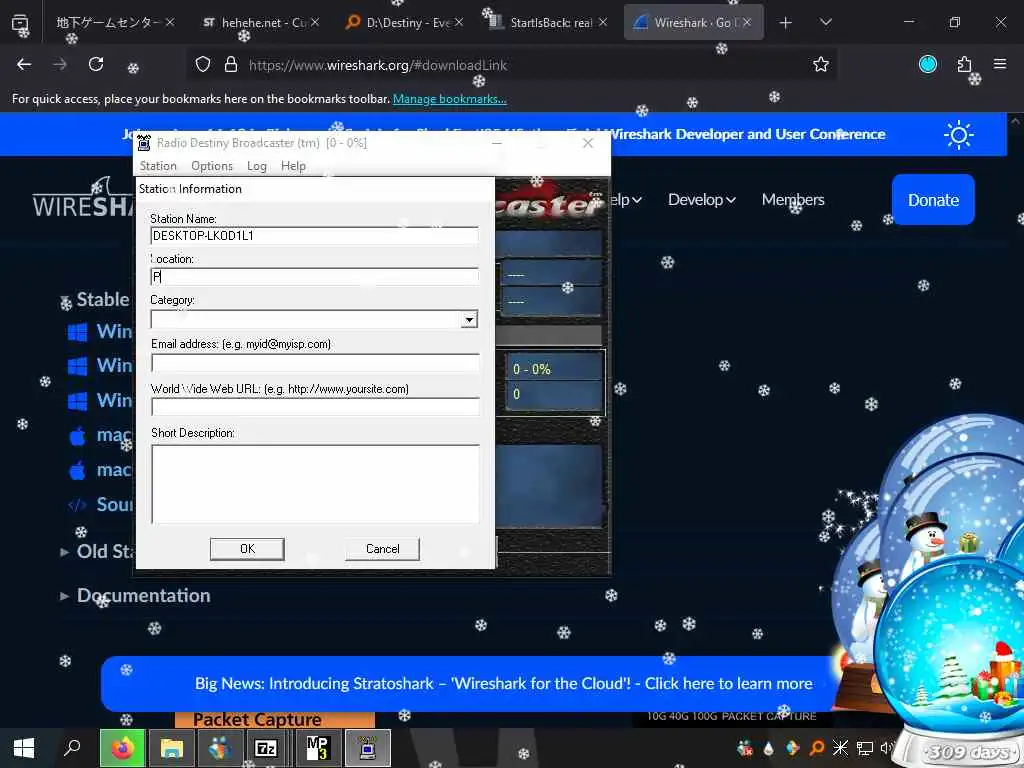Reload the Wireshark page
This screenshot has height=768, width=1024.
pyautogui.click(x=96, y=64)
